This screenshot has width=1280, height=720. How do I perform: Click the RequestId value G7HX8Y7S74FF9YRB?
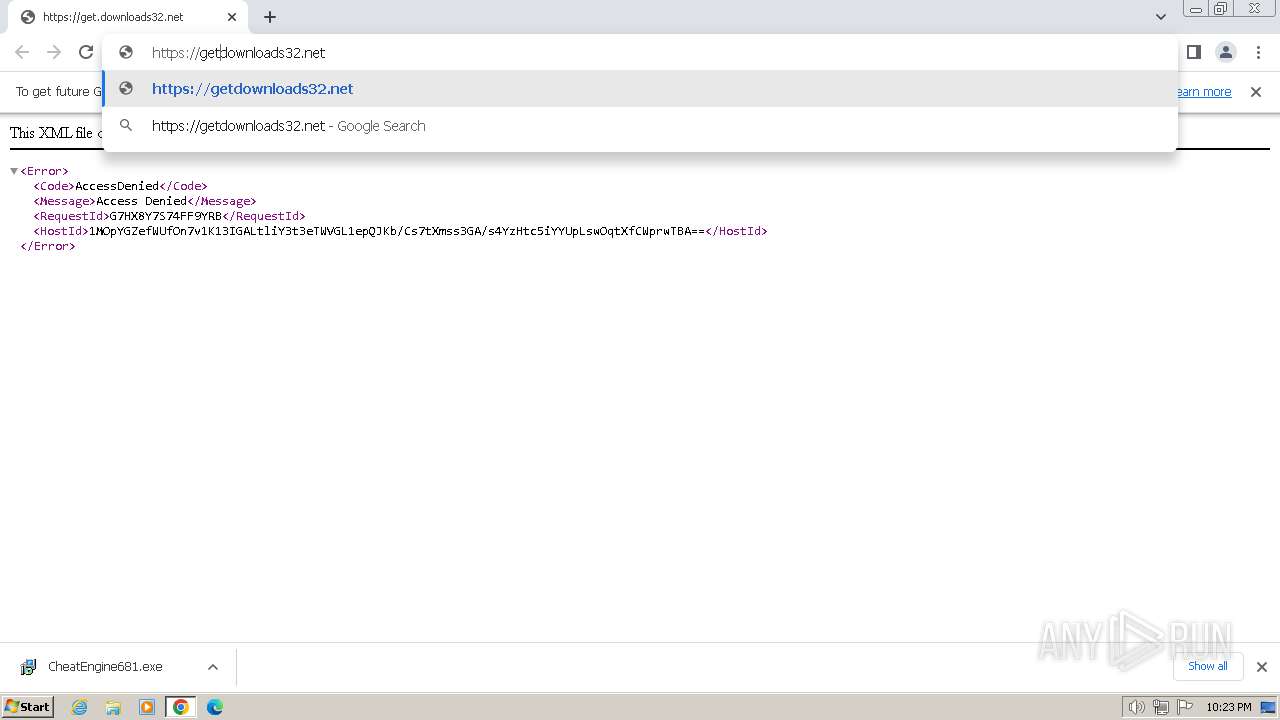pos(166,216)
